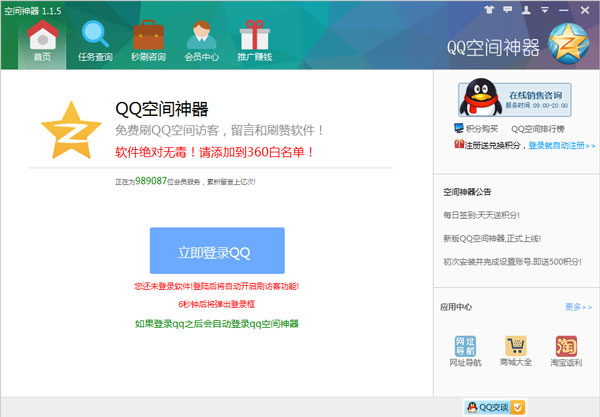This screenshot has height=417, width=600.
Task: Click the 应用中心 heading
Action: [456, 307]
